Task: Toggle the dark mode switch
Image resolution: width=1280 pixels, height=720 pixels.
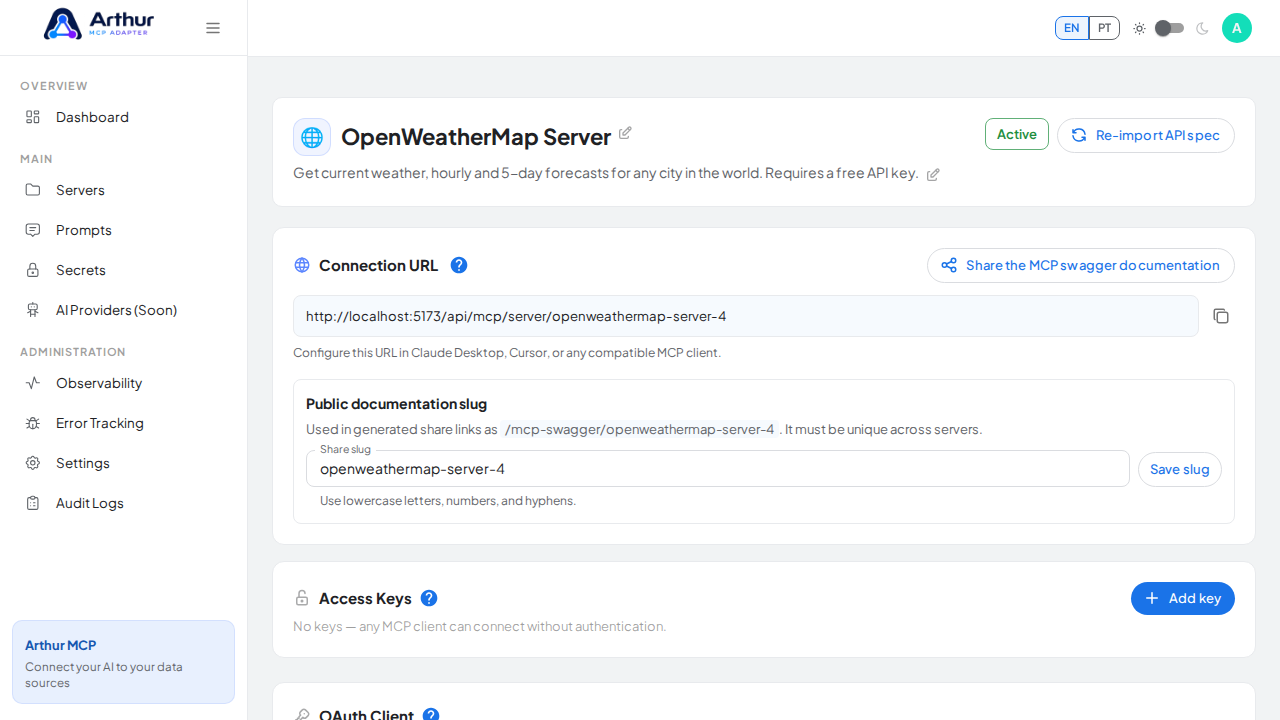Action: click(x=1170, y=28)
